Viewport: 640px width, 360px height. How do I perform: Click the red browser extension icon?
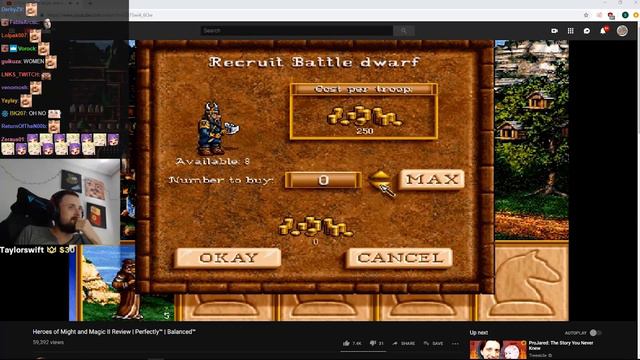coord(611,16)
